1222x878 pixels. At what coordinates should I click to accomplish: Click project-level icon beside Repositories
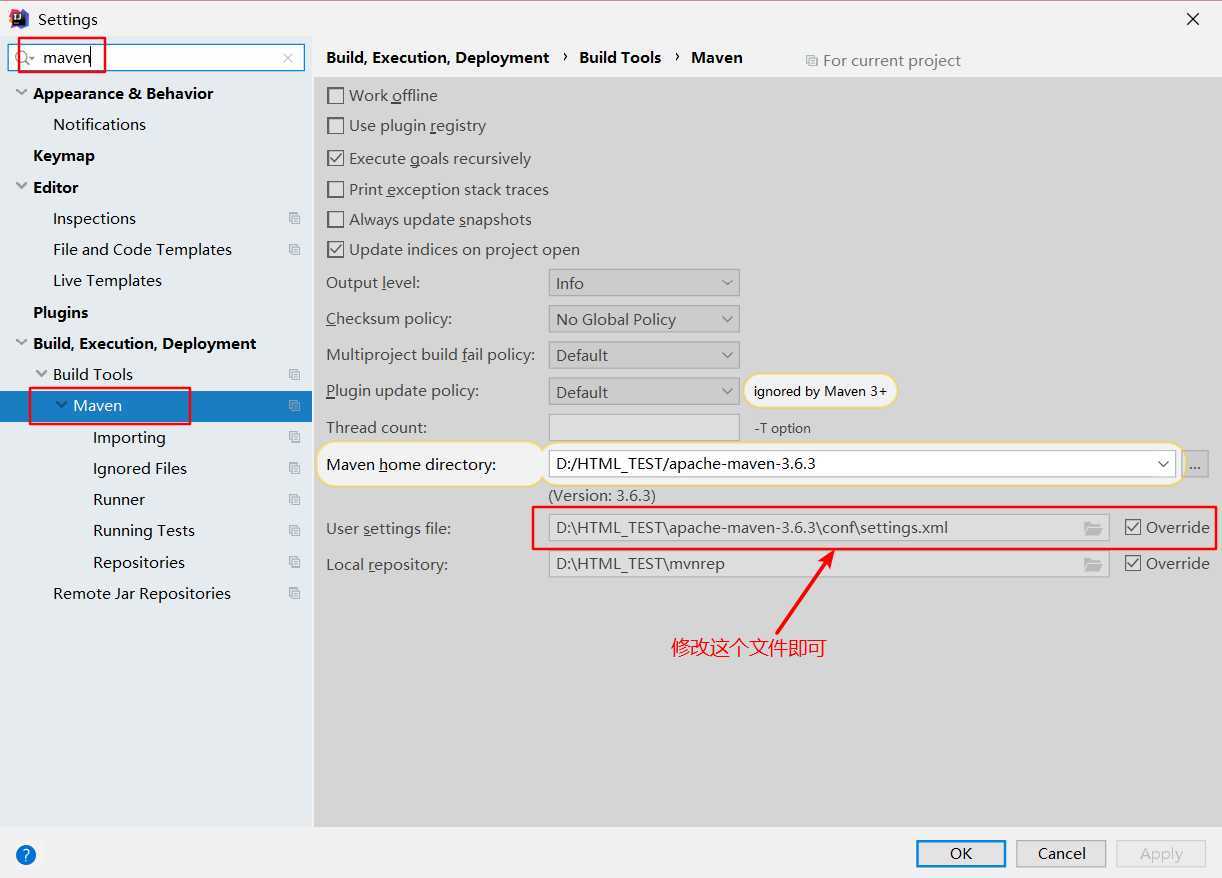(294, 562)
